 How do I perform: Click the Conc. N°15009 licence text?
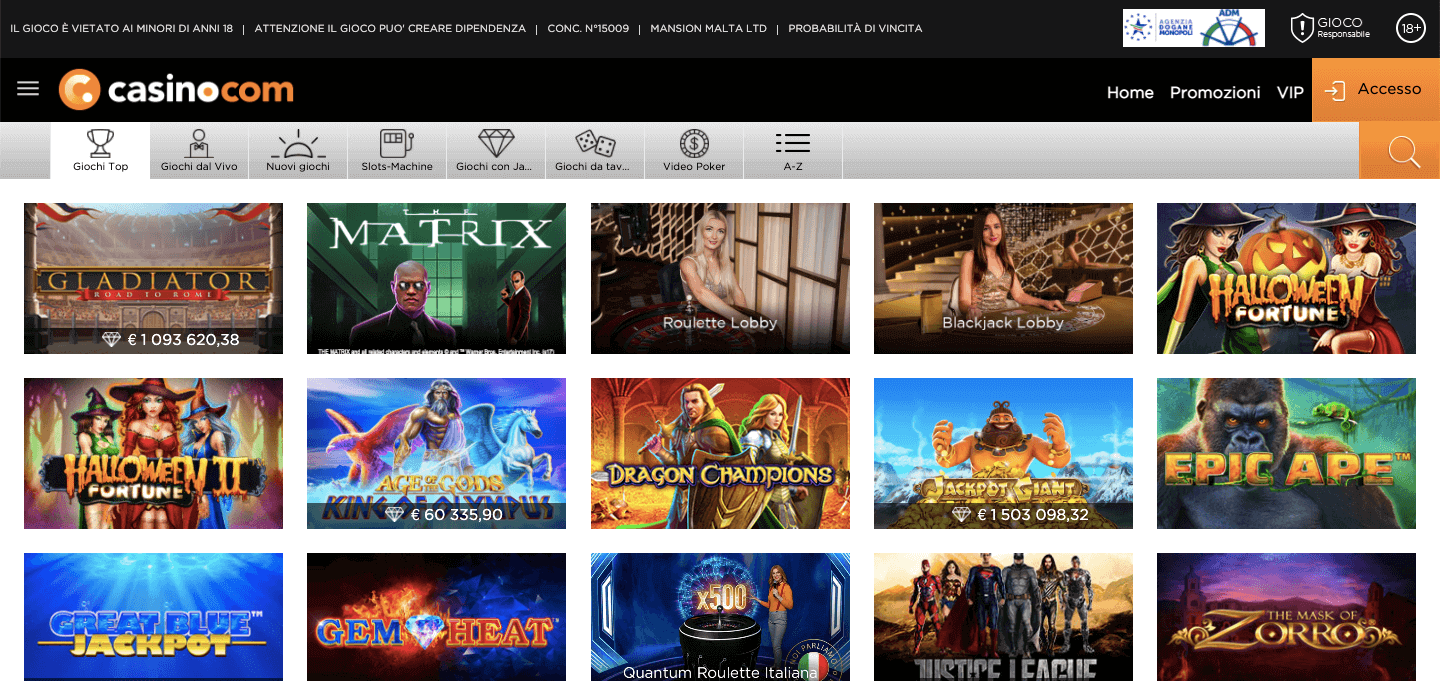588,28
